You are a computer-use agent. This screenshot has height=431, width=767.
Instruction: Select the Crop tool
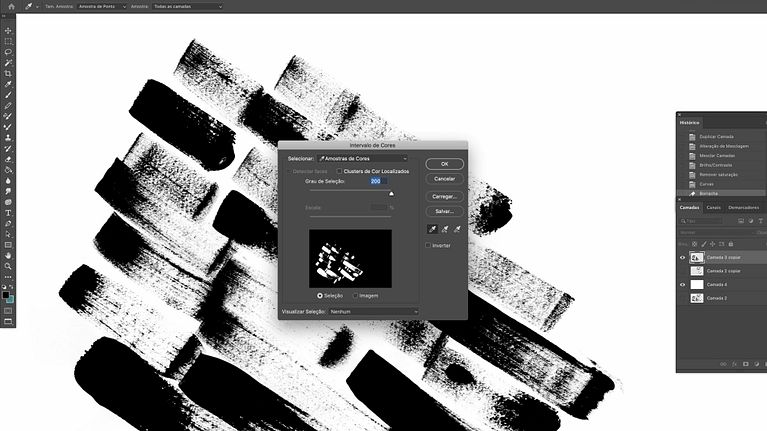(8, 73)
